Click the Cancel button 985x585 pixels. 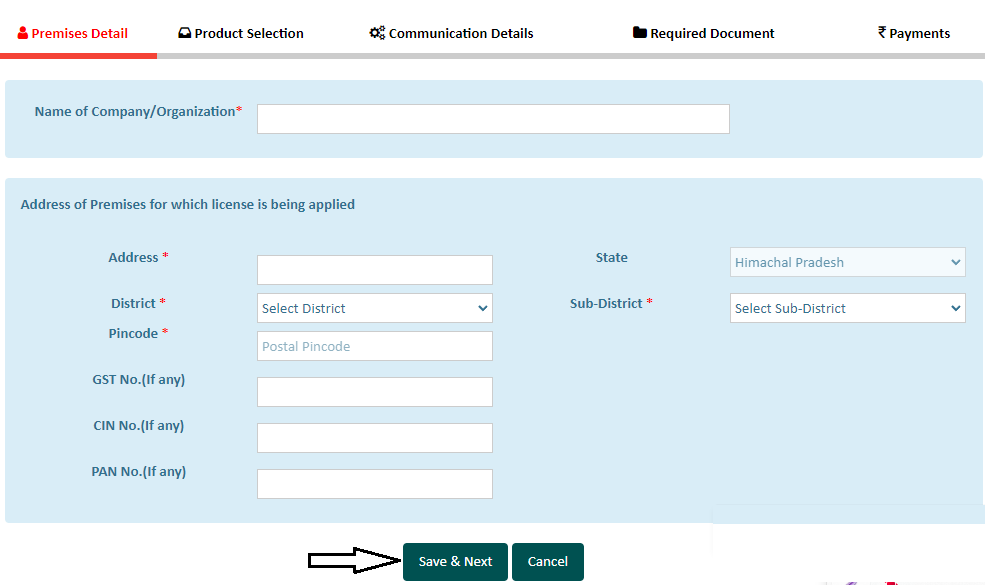(548, 562)
